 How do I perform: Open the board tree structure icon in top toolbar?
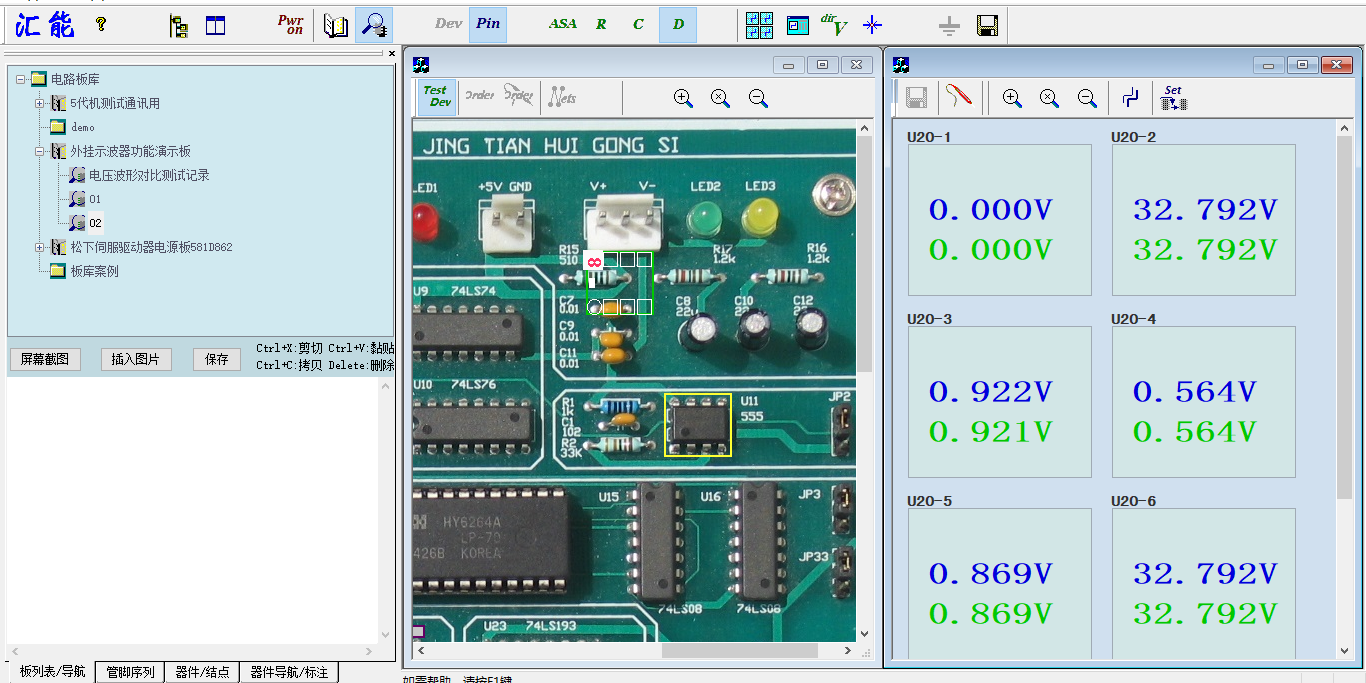179,26
